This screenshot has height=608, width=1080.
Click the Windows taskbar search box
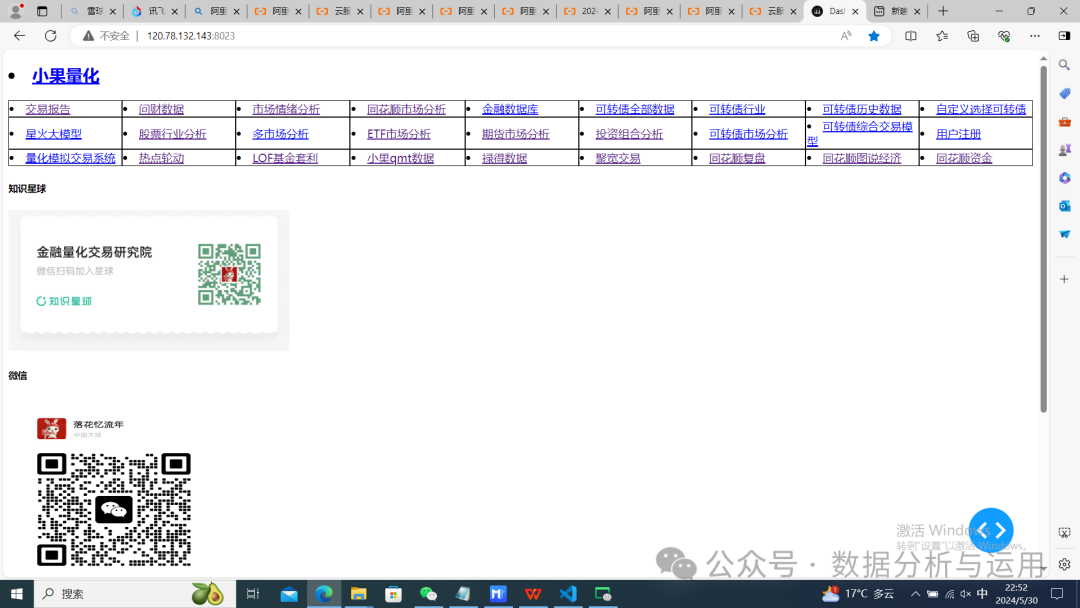click(x=134, y=594)
